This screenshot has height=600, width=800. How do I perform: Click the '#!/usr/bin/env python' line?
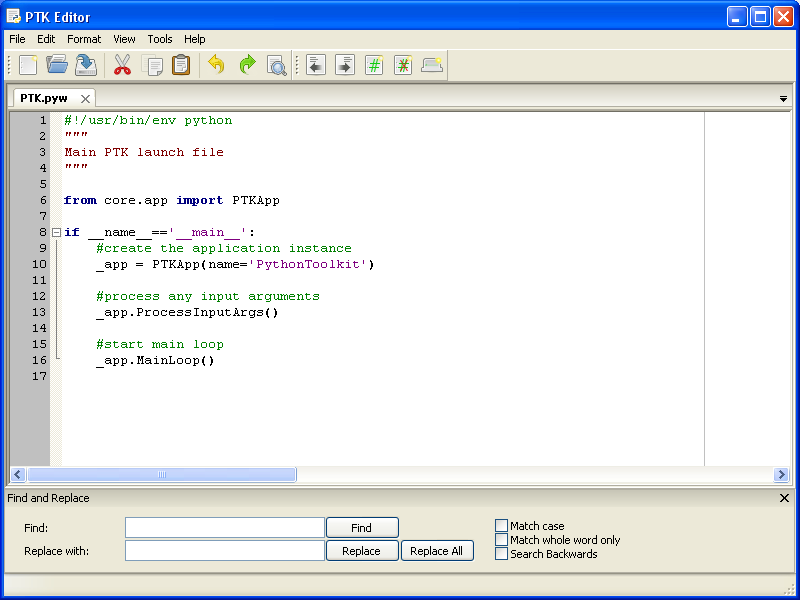[x=148, y=120]
